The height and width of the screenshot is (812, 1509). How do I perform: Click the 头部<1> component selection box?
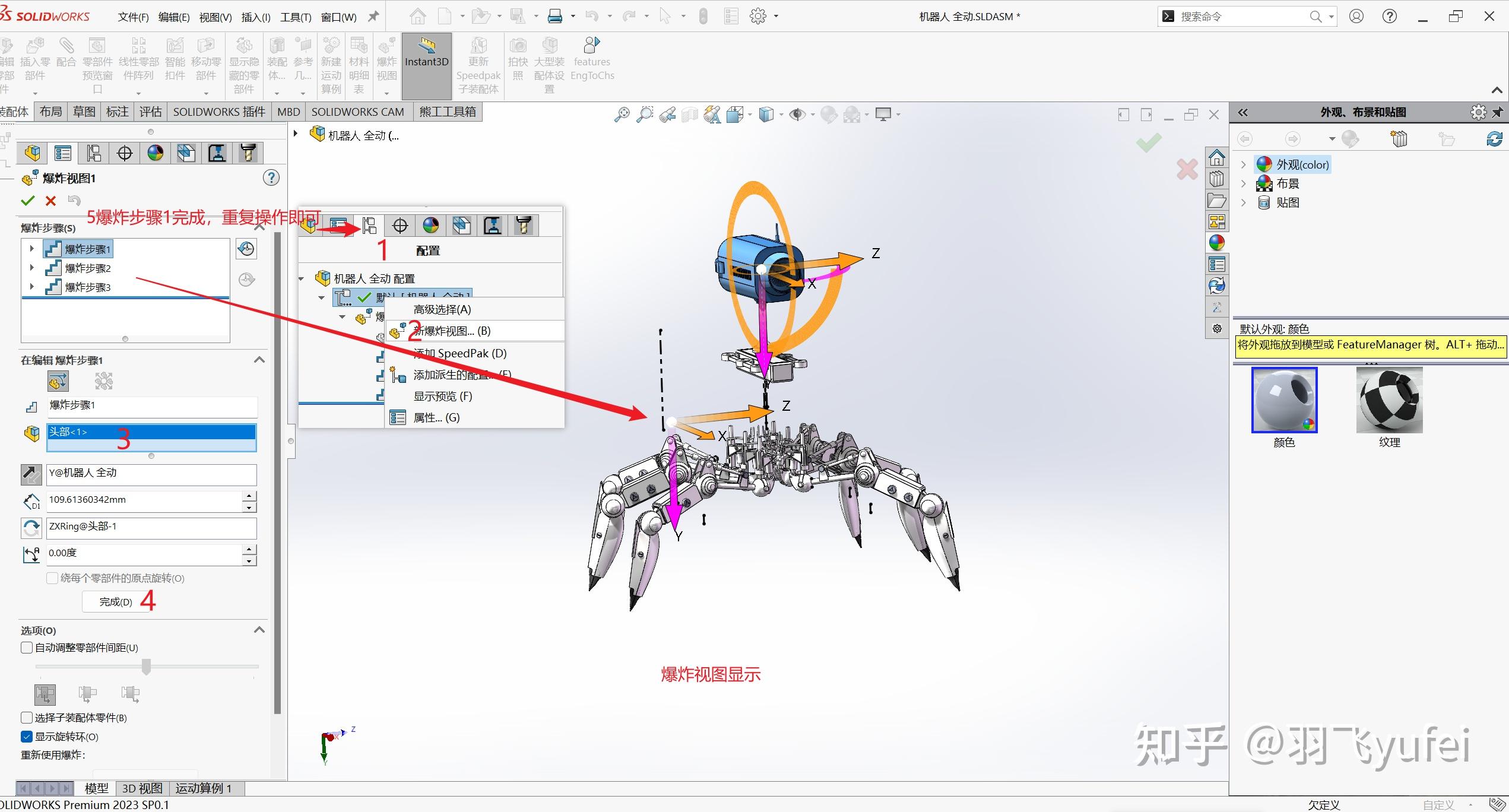coord(151,438)
